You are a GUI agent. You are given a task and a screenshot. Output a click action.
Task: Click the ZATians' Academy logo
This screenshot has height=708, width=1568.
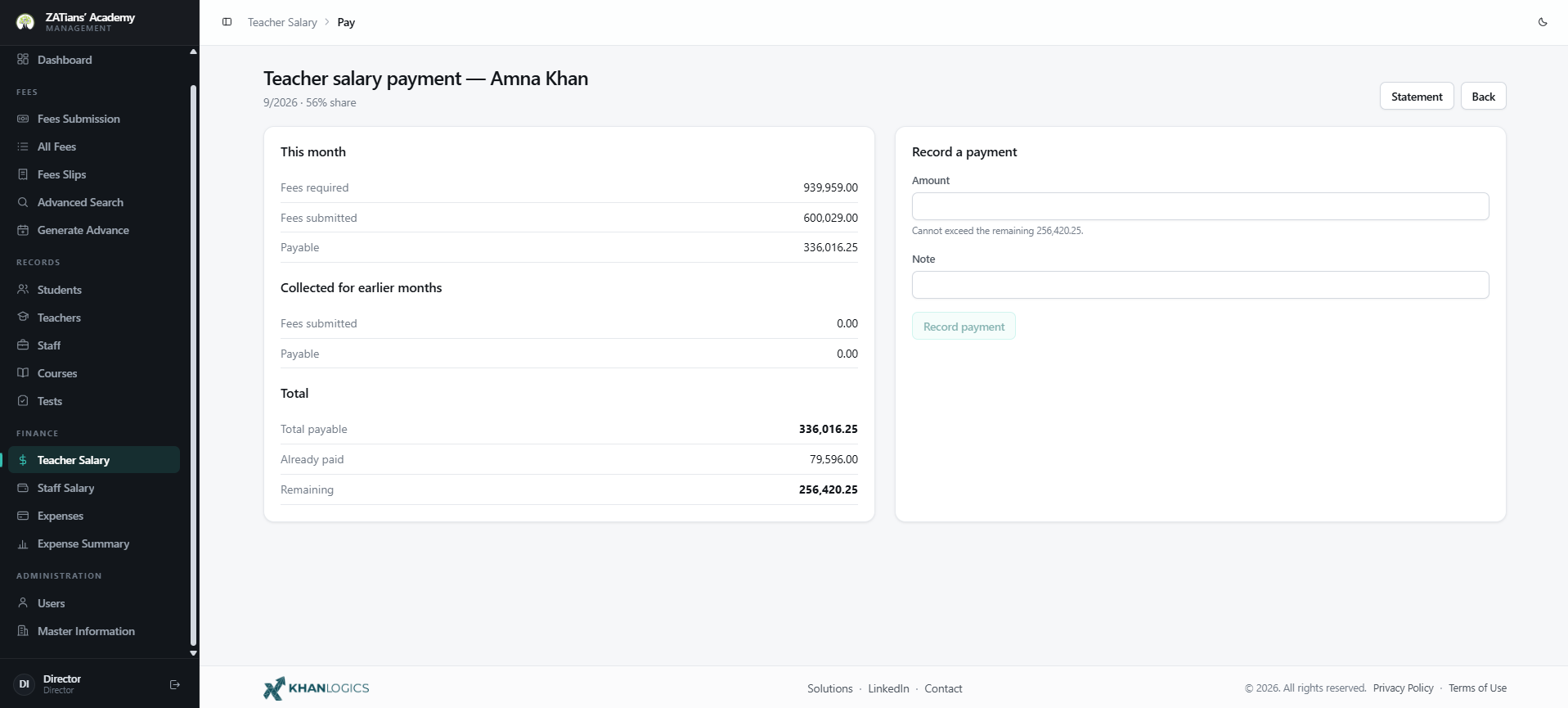pyautogui.click(x=25, y=22)
